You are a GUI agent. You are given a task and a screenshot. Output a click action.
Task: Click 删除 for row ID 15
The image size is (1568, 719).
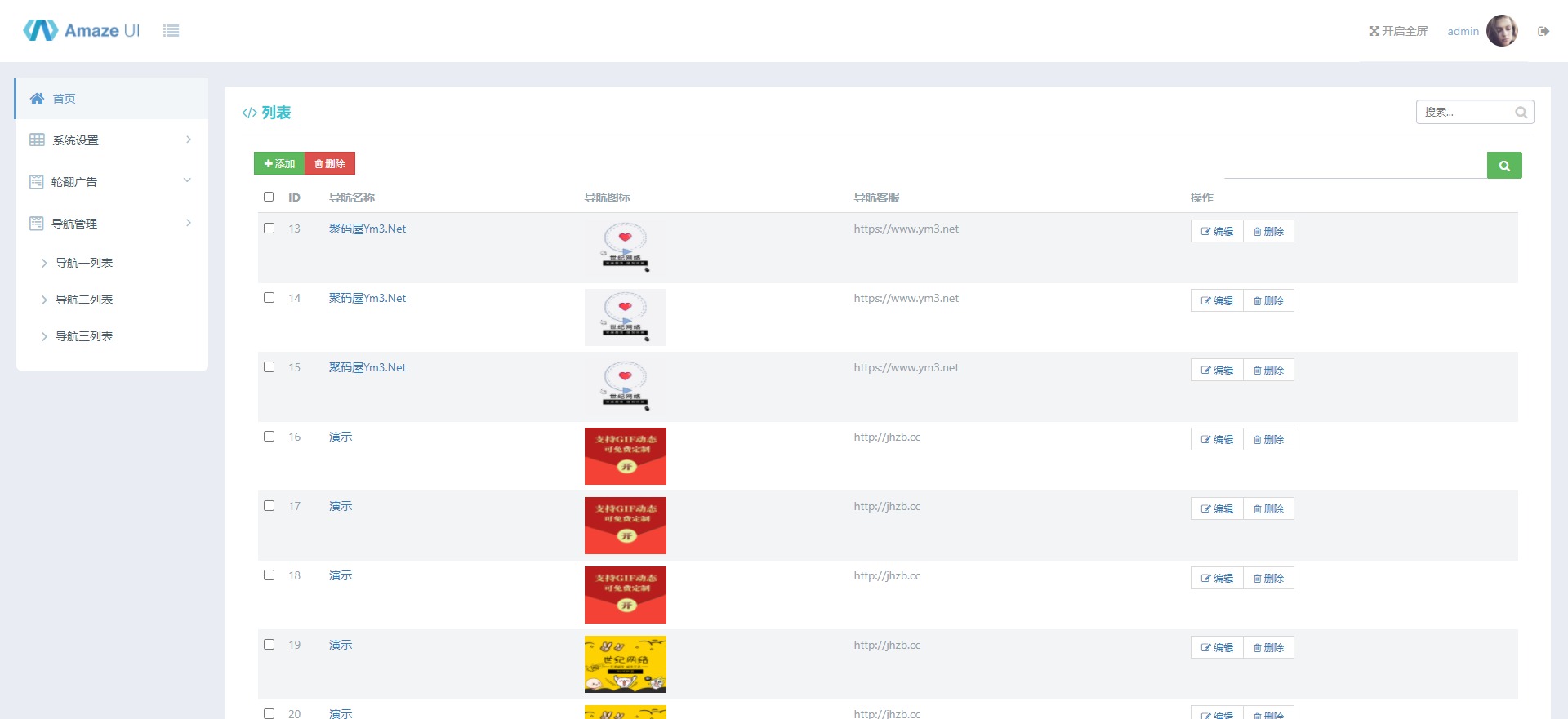[x=1268, y=370]
